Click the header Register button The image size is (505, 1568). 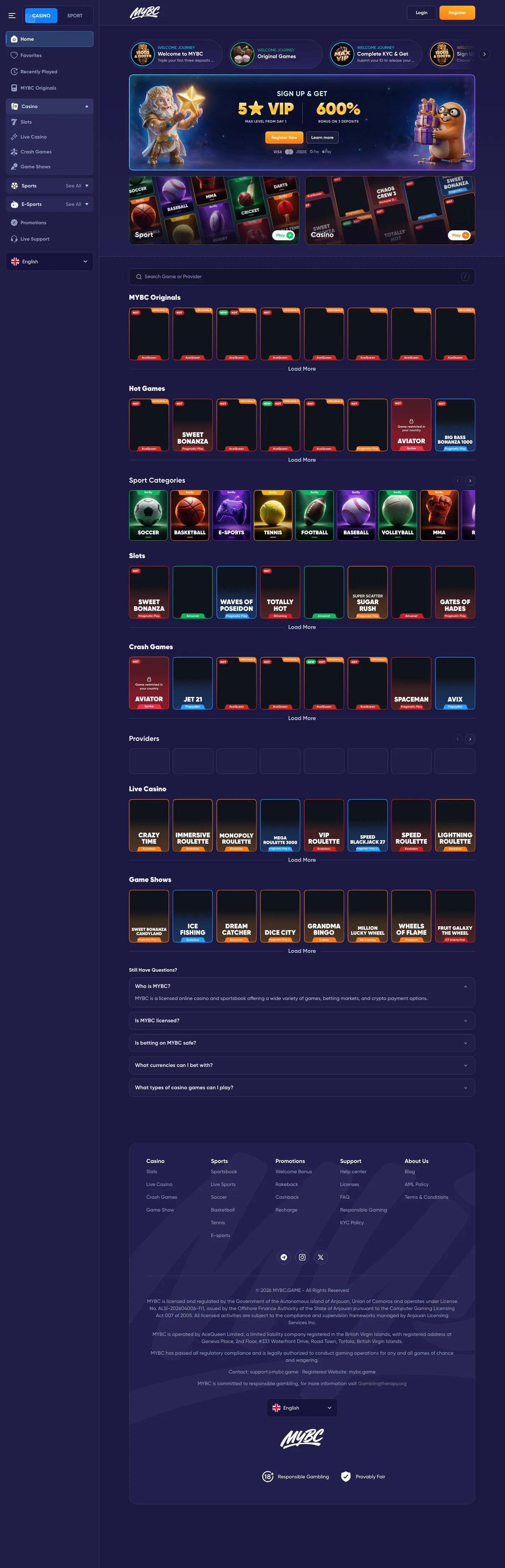457,13
